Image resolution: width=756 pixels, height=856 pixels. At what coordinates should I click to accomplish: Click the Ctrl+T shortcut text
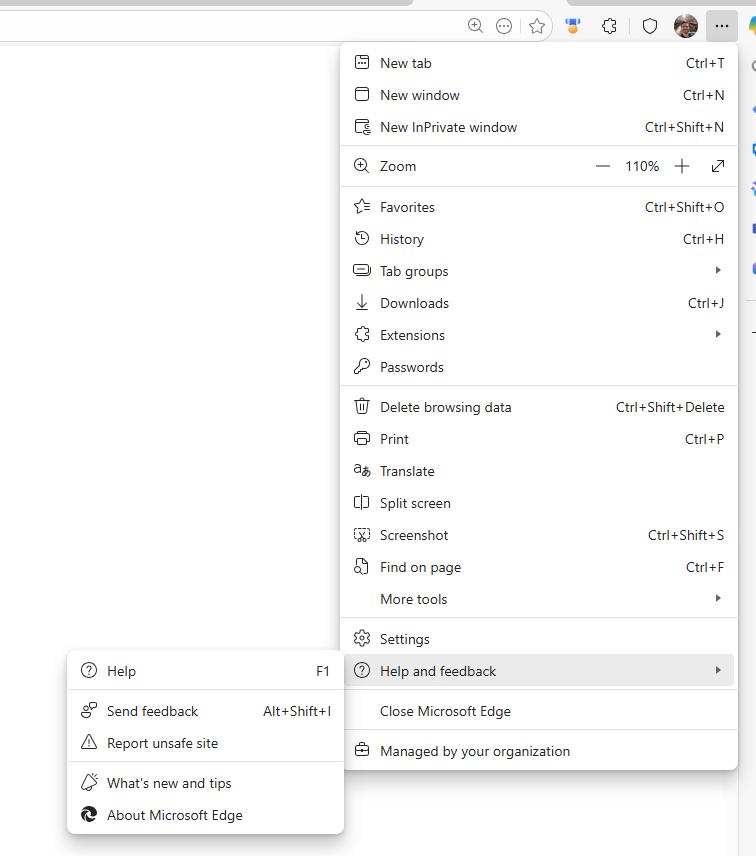[x=705, y=63]
